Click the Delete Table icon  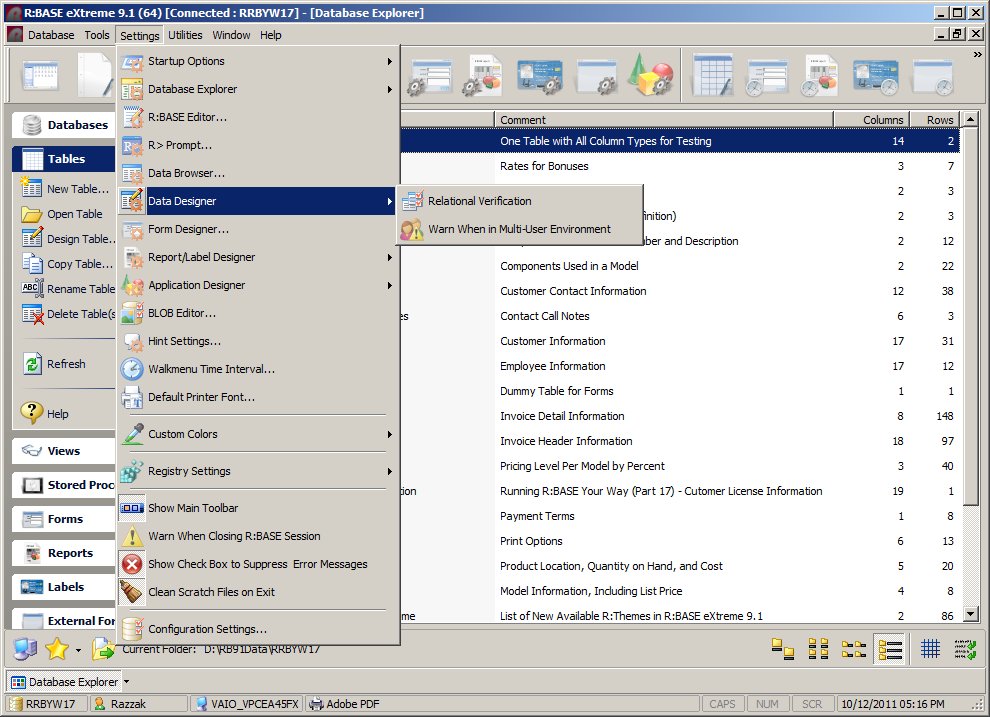pos(31,314)
